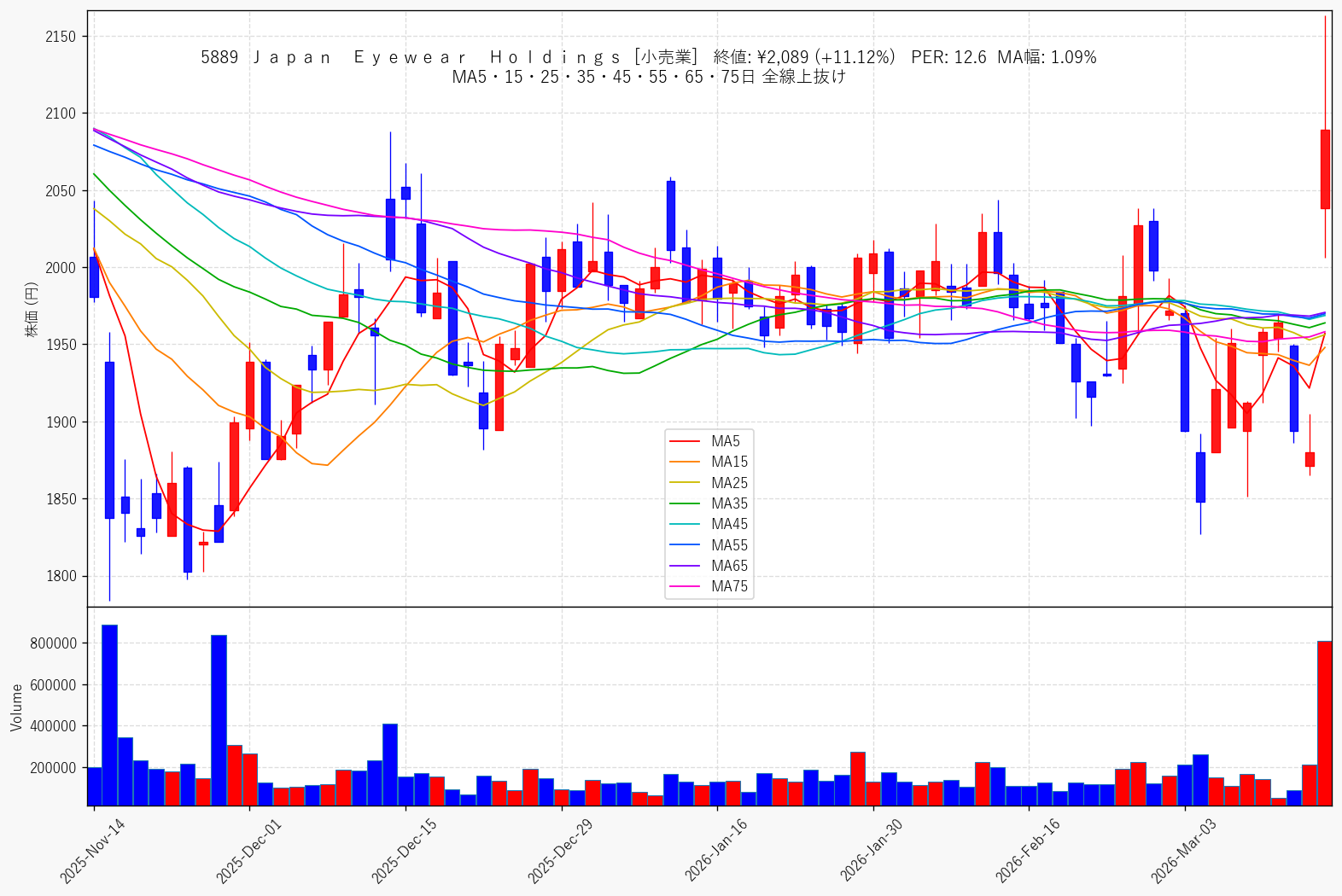The width and height of the screenshot is (1342, 896).
Task: Click the green MA35 legend line swatch
Action: (685, 503)
